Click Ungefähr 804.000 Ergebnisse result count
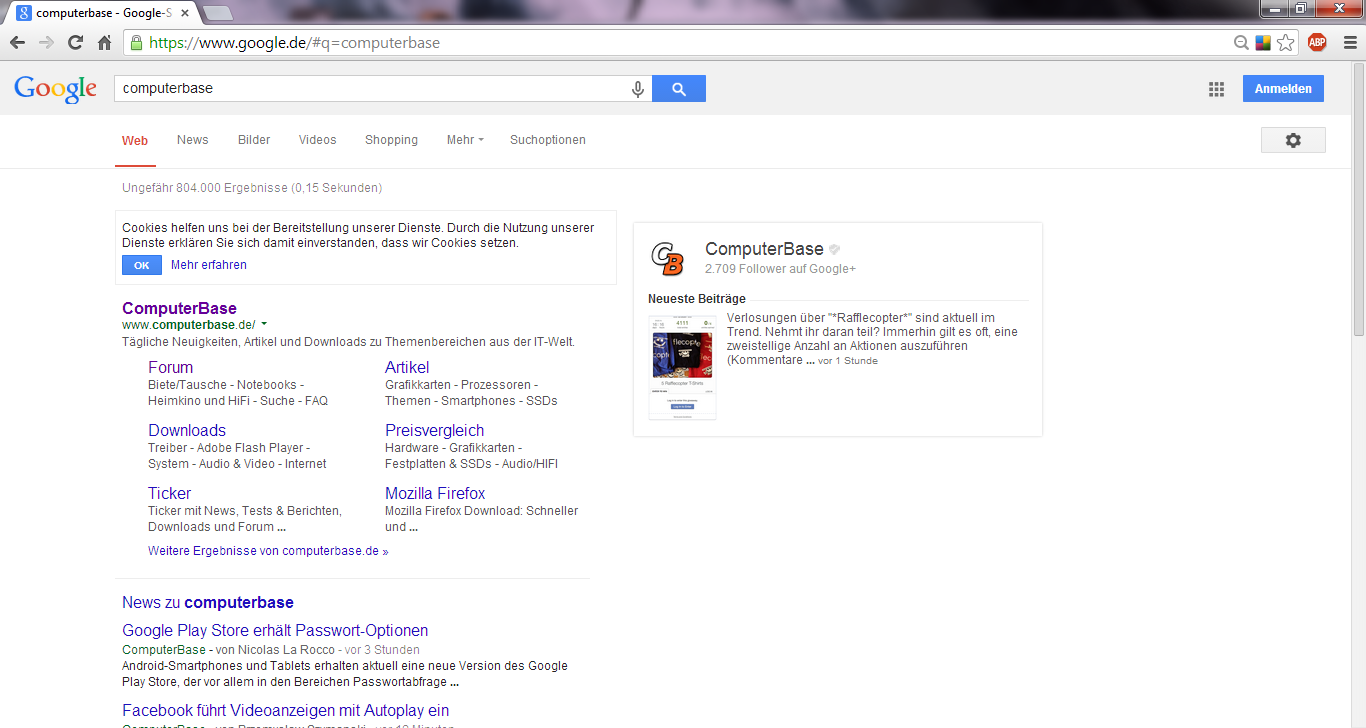 [252, 188]
